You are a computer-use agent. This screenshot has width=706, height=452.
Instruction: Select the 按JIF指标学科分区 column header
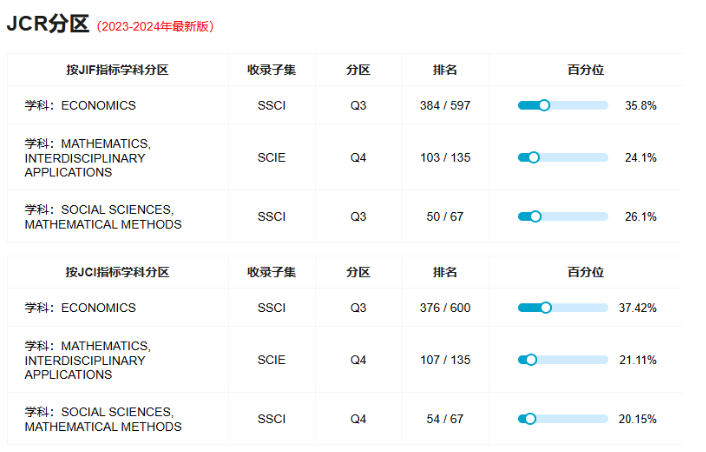pos(118,70)
